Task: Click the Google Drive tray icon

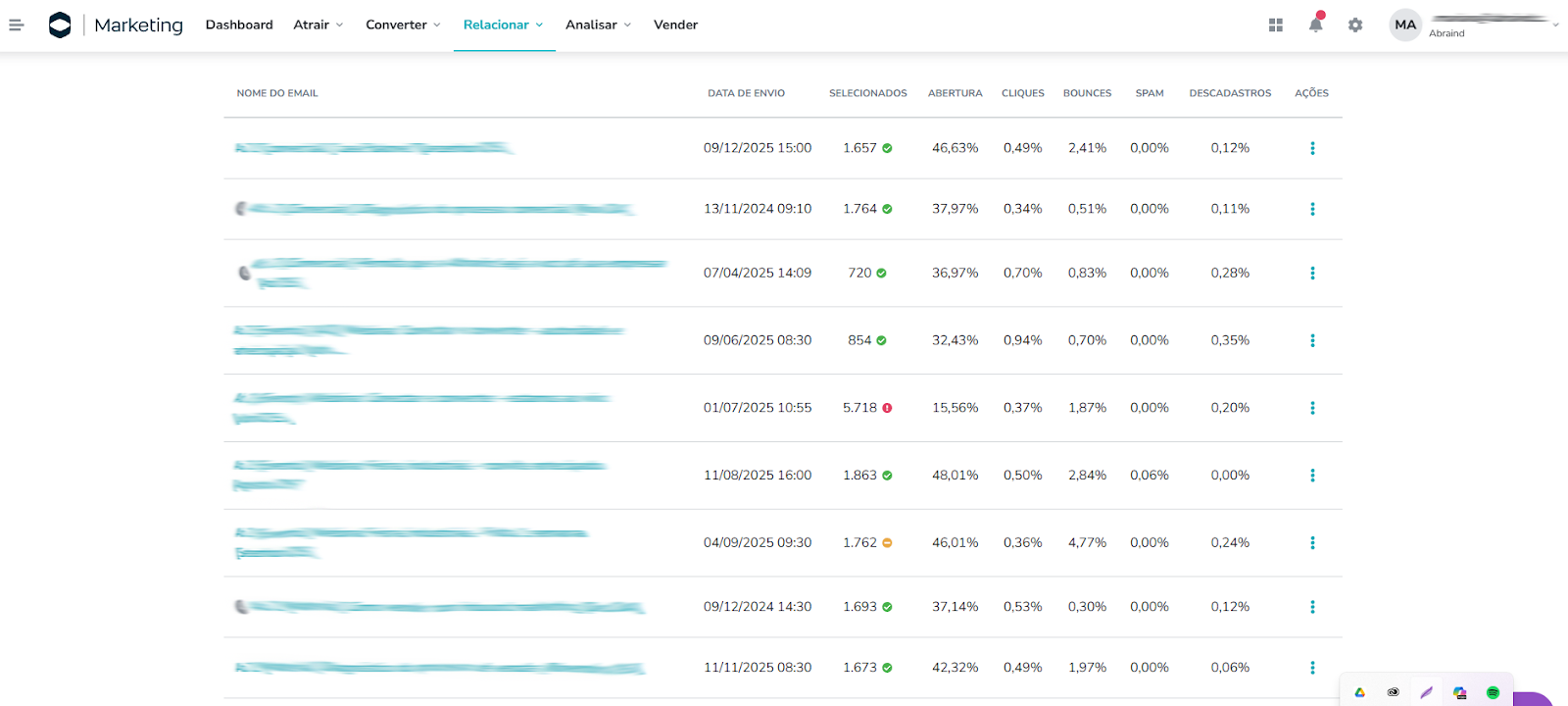Action: click(1360, 692)
